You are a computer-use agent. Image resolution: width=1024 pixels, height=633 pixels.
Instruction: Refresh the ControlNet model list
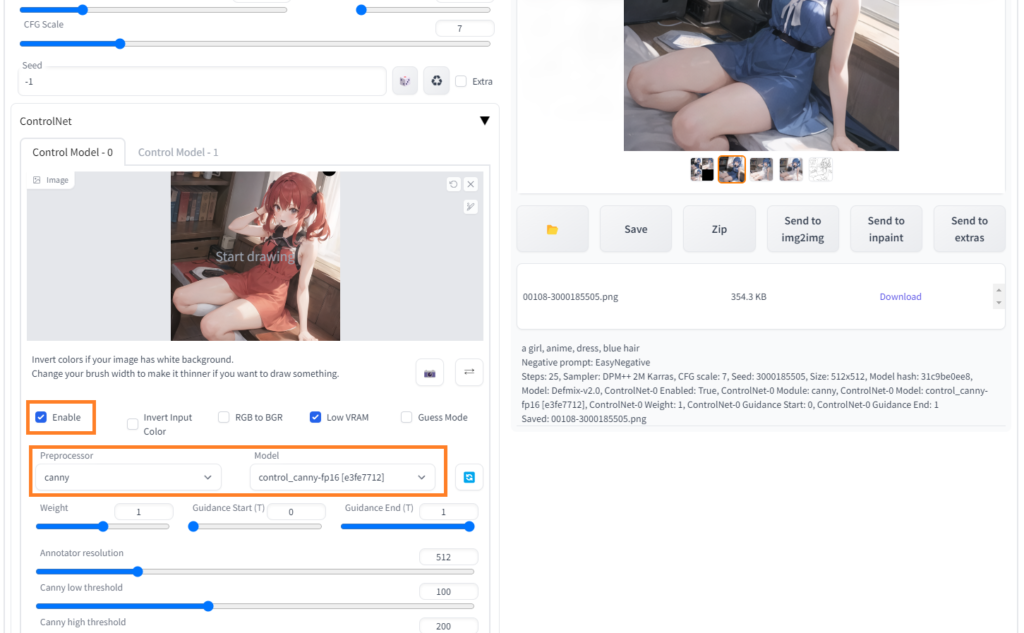[469, 477]
